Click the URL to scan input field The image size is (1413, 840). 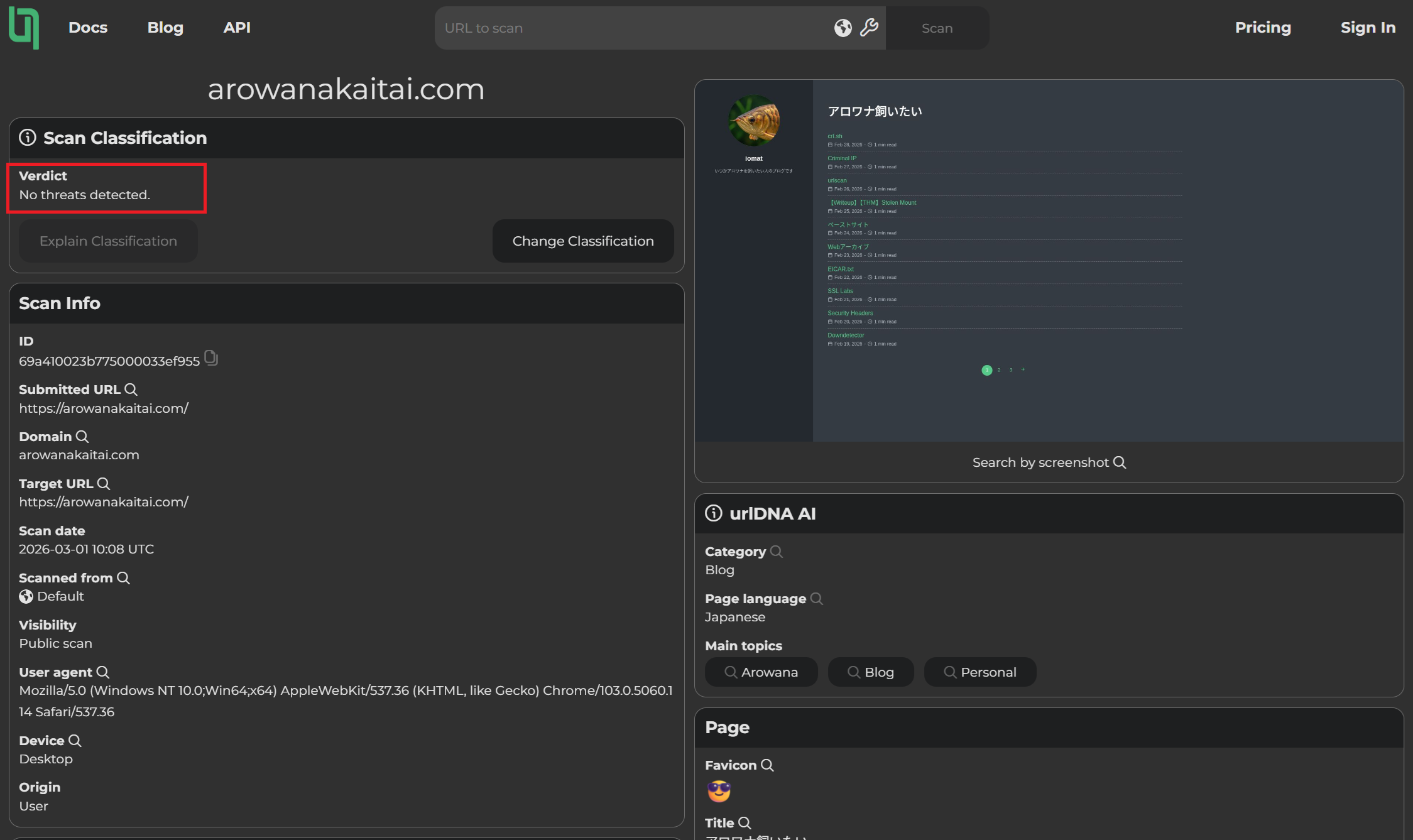628,28
